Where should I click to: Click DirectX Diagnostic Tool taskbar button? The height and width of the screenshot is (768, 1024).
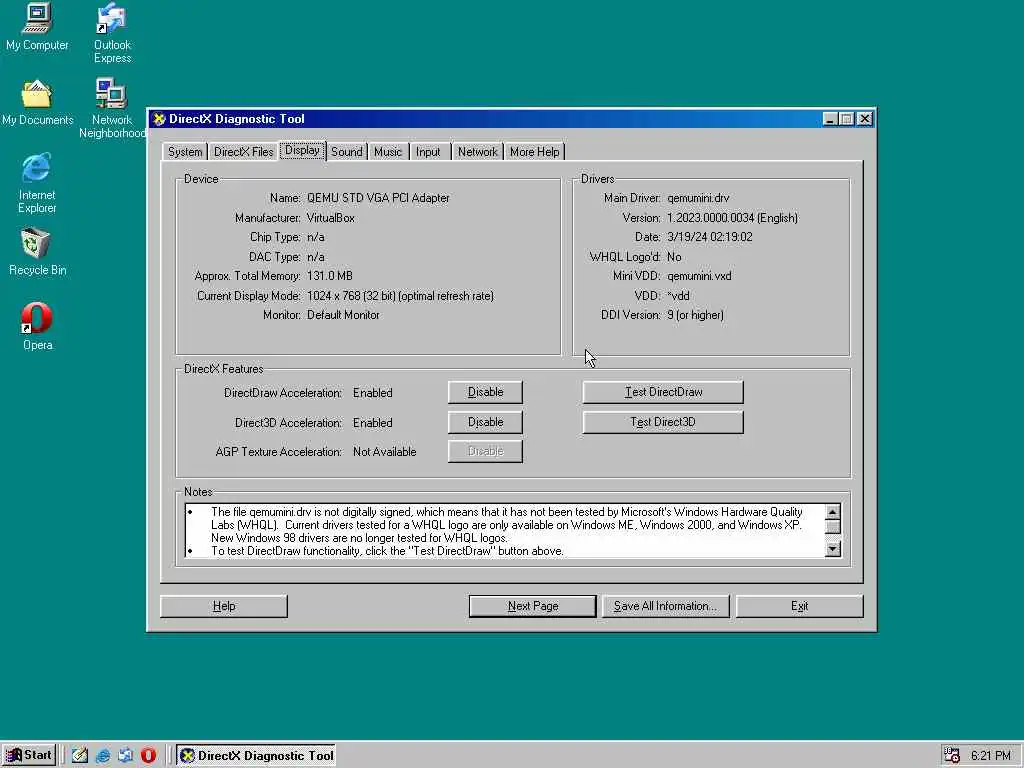click(x=256, y=755)
